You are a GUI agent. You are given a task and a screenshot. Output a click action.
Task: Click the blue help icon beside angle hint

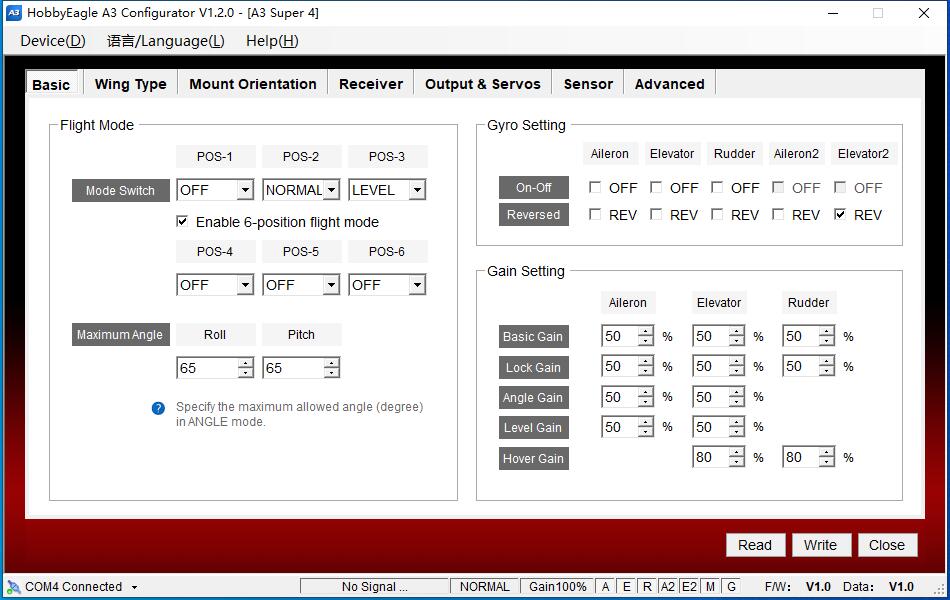coord(158,408)
